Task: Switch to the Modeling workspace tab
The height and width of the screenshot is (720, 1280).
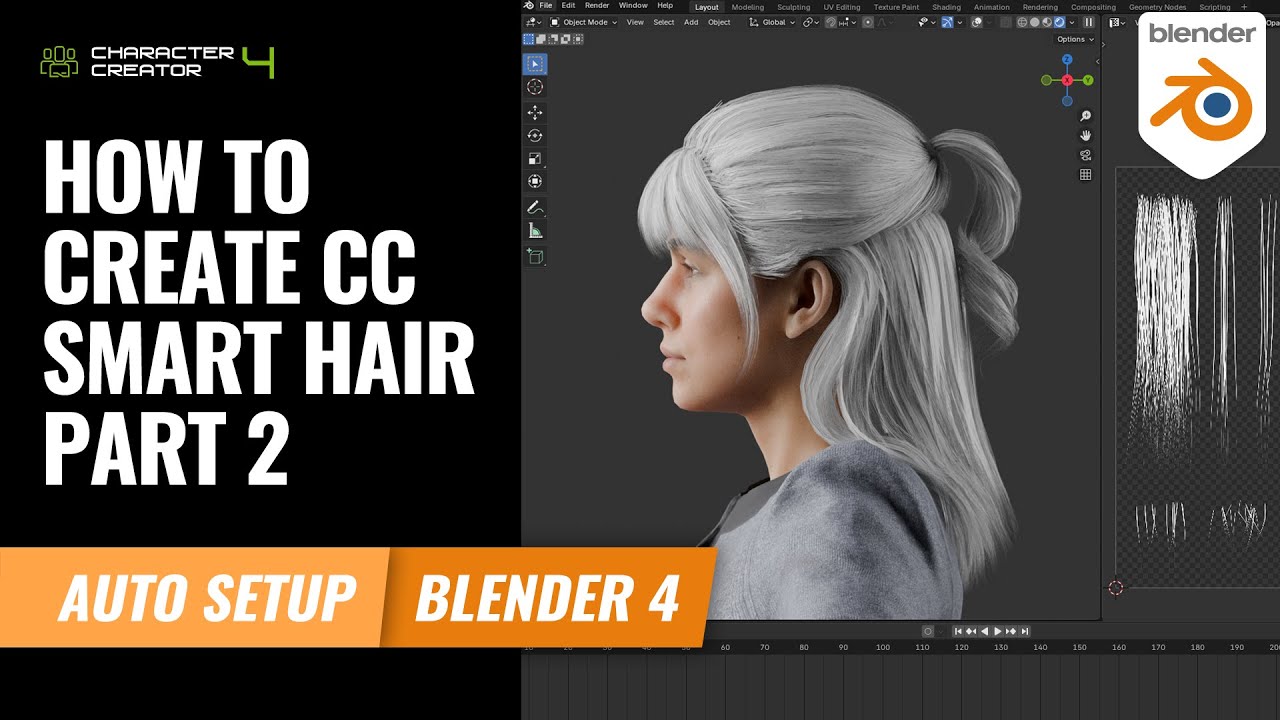Action: (x=748, y=7)
